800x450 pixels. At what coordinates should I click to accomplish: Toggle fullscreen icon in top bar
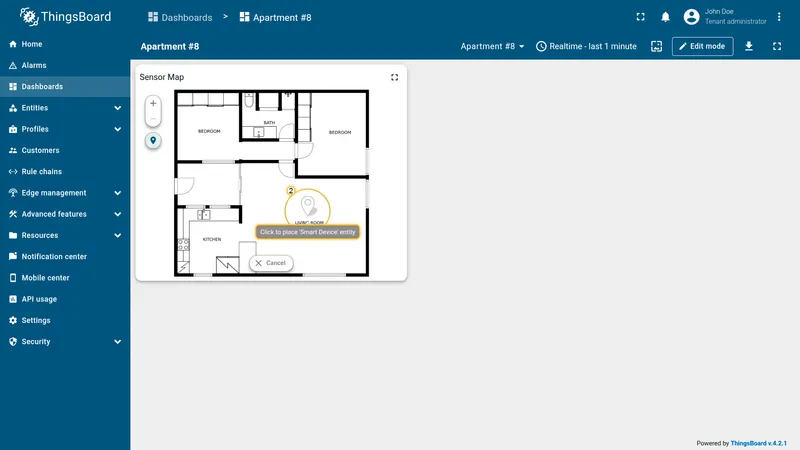click(x=640, y=17)
